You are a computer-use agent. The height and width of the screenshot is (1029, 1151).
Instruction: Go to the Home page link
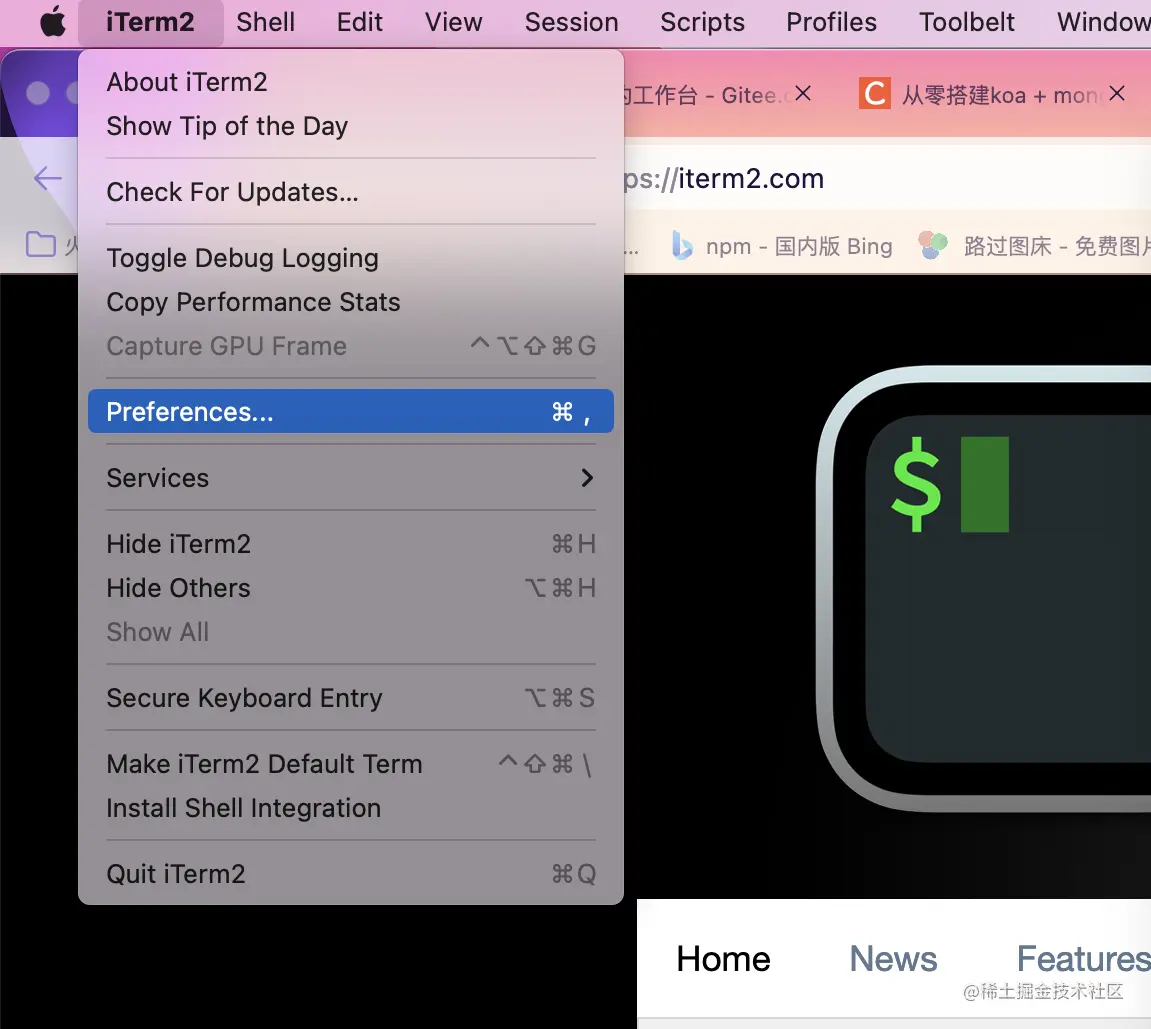click(723, 959)
